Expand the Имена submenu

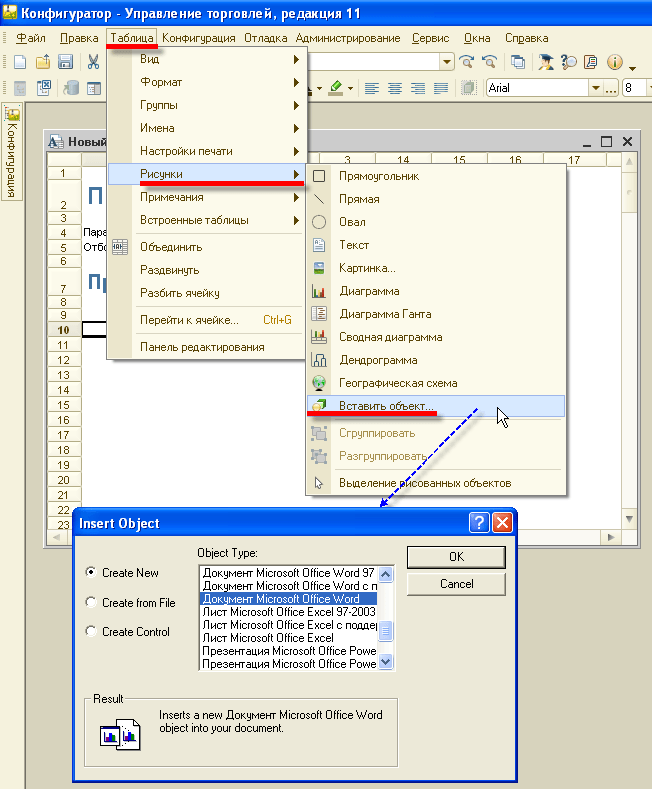(x=207, y=128)
